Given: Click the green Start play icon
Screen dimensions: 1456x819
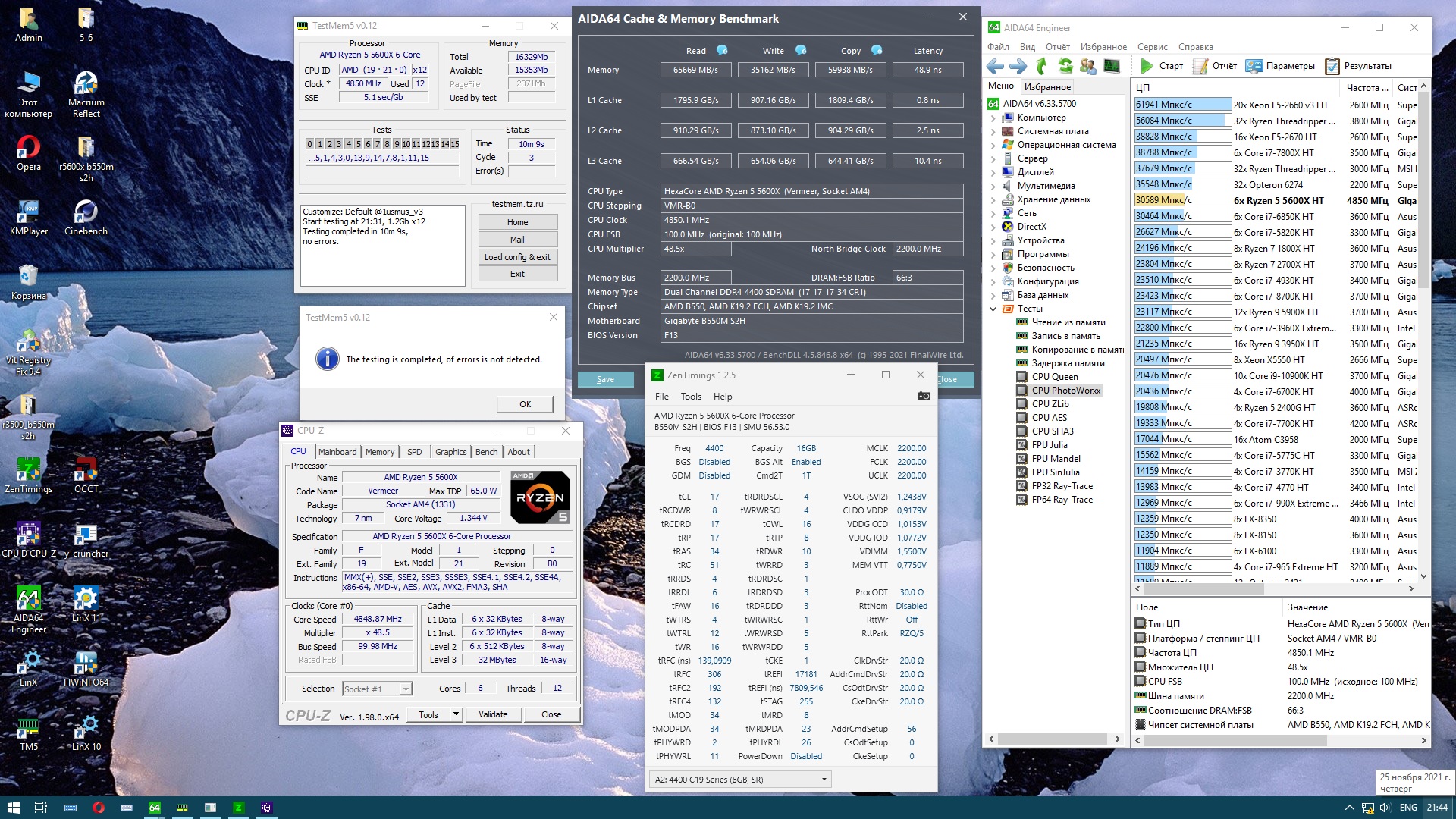Looking at the screenshot, I should point(1147,66).
